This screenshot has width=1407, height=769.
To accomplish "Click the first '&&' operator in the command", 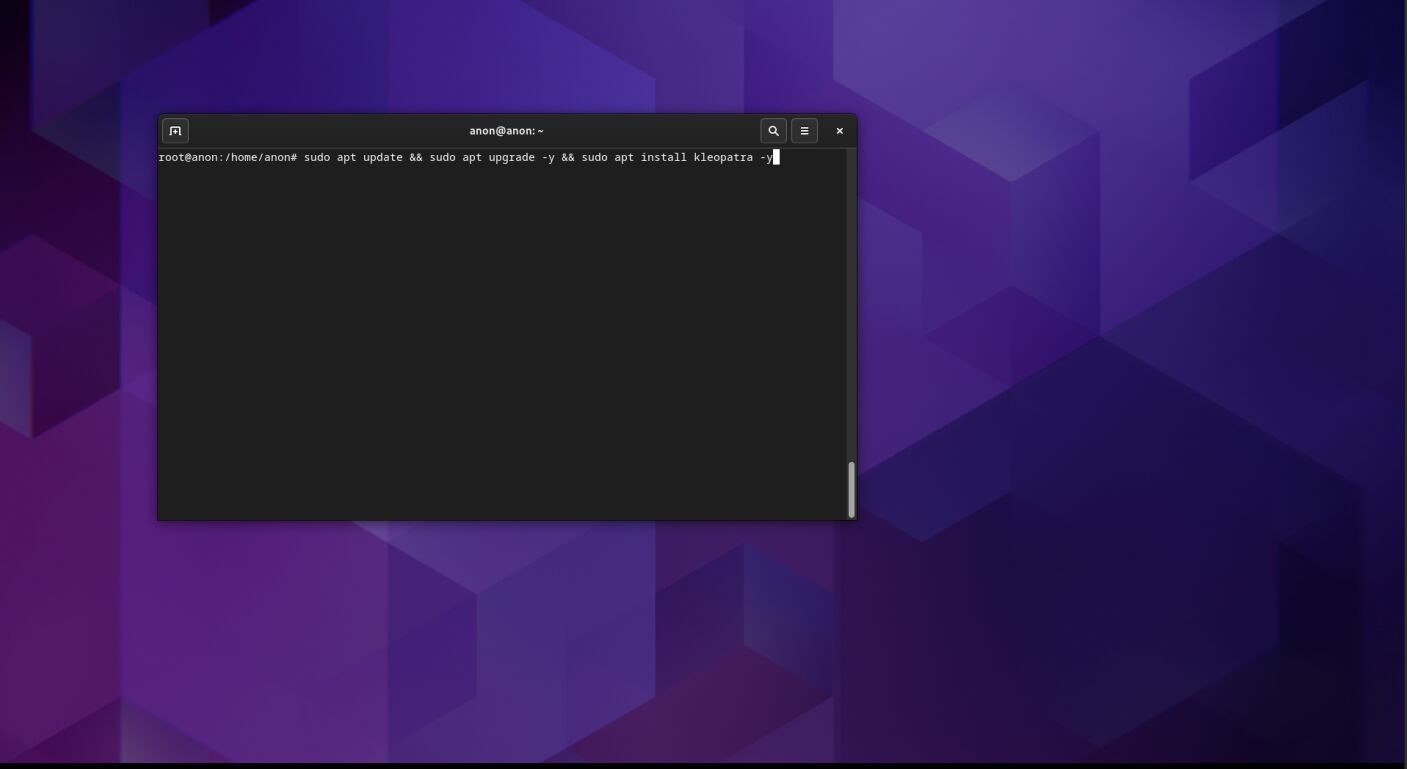I will (x=416, y=158).
